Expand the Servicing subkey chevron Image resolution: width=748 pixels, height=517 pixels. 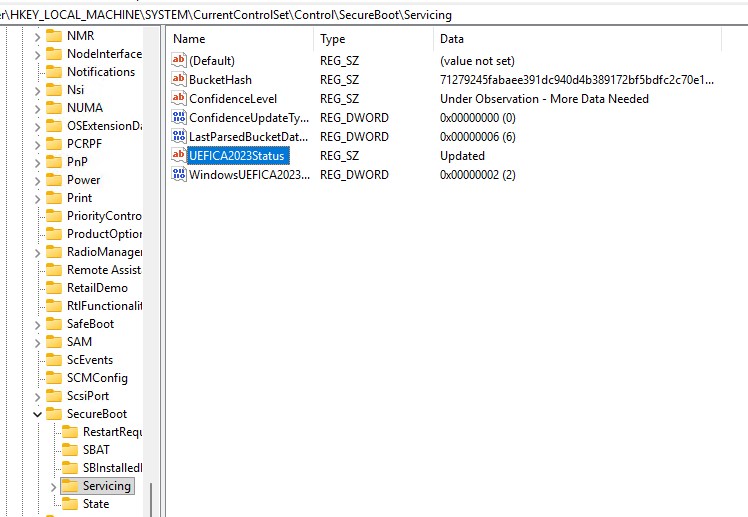[x=54, y=486]
